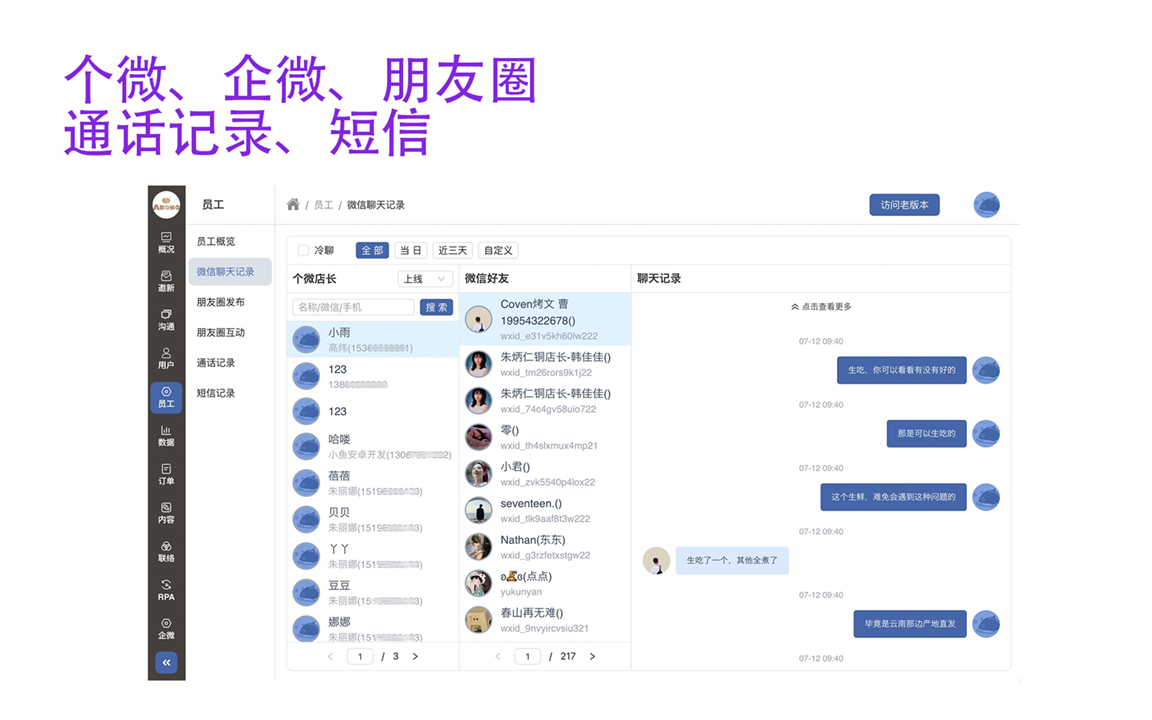
Task: Click the 访问老版本 button
Action: click(904, 205)
